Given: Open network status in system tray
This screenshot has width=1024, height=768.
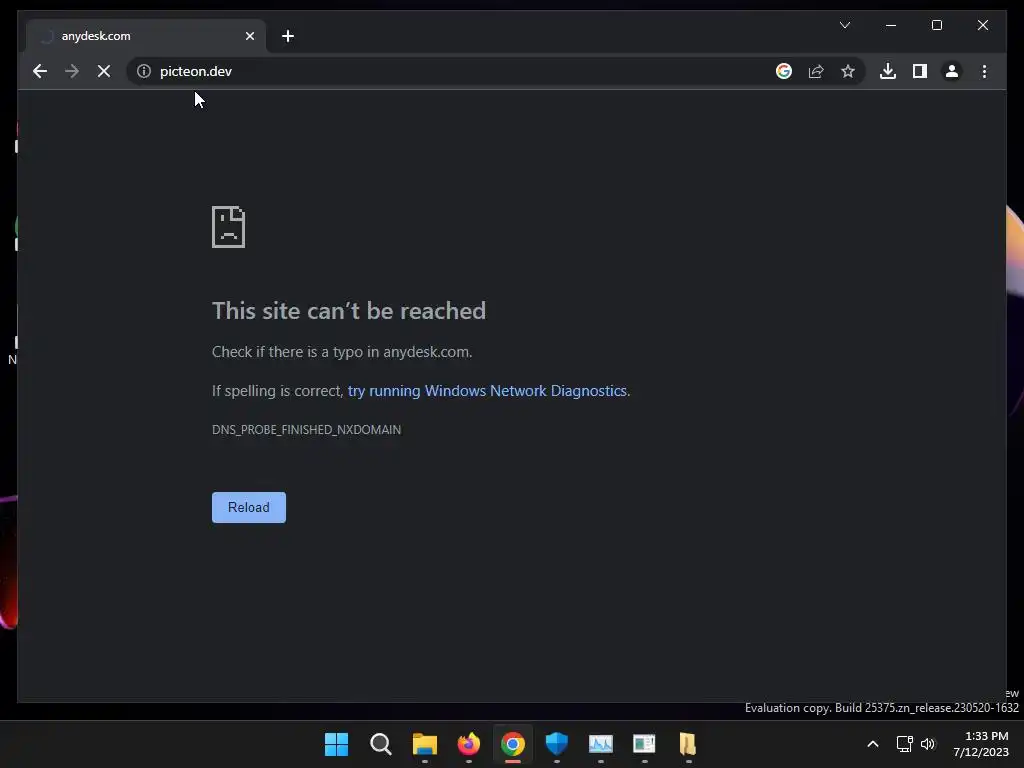Looking at the screenshot, I should [904, 744].
